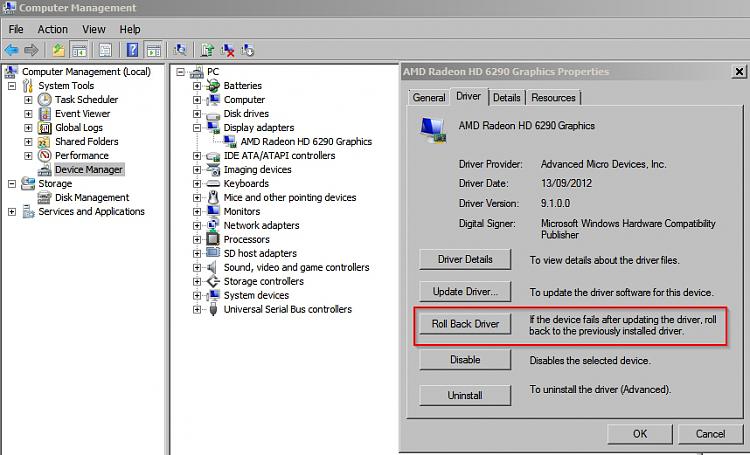
Task: Collapse the Display adapters node
Action: click(197, 128)
